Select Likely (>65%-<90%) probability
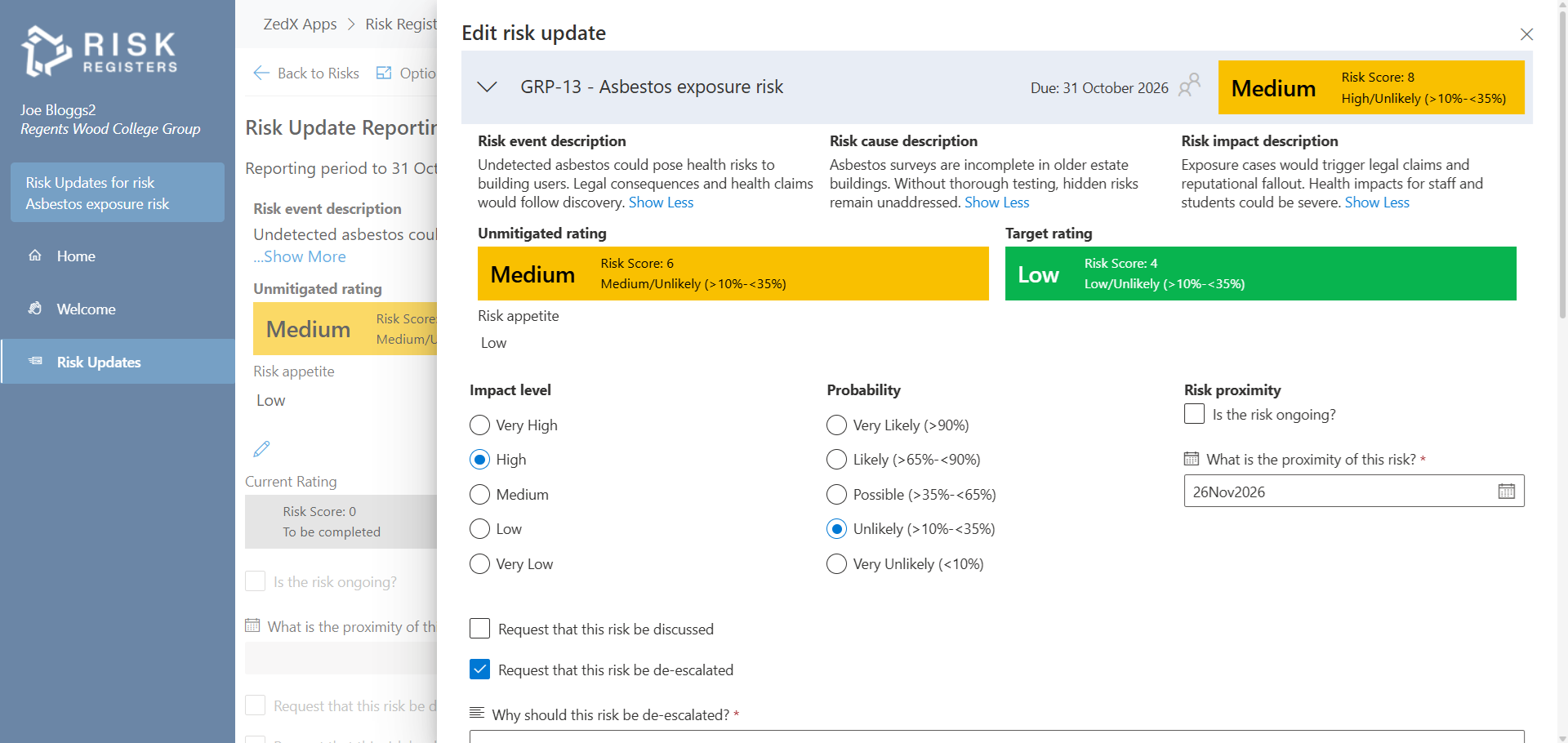This screenshot has height=743, width=1568. click(x=837, y=460)
